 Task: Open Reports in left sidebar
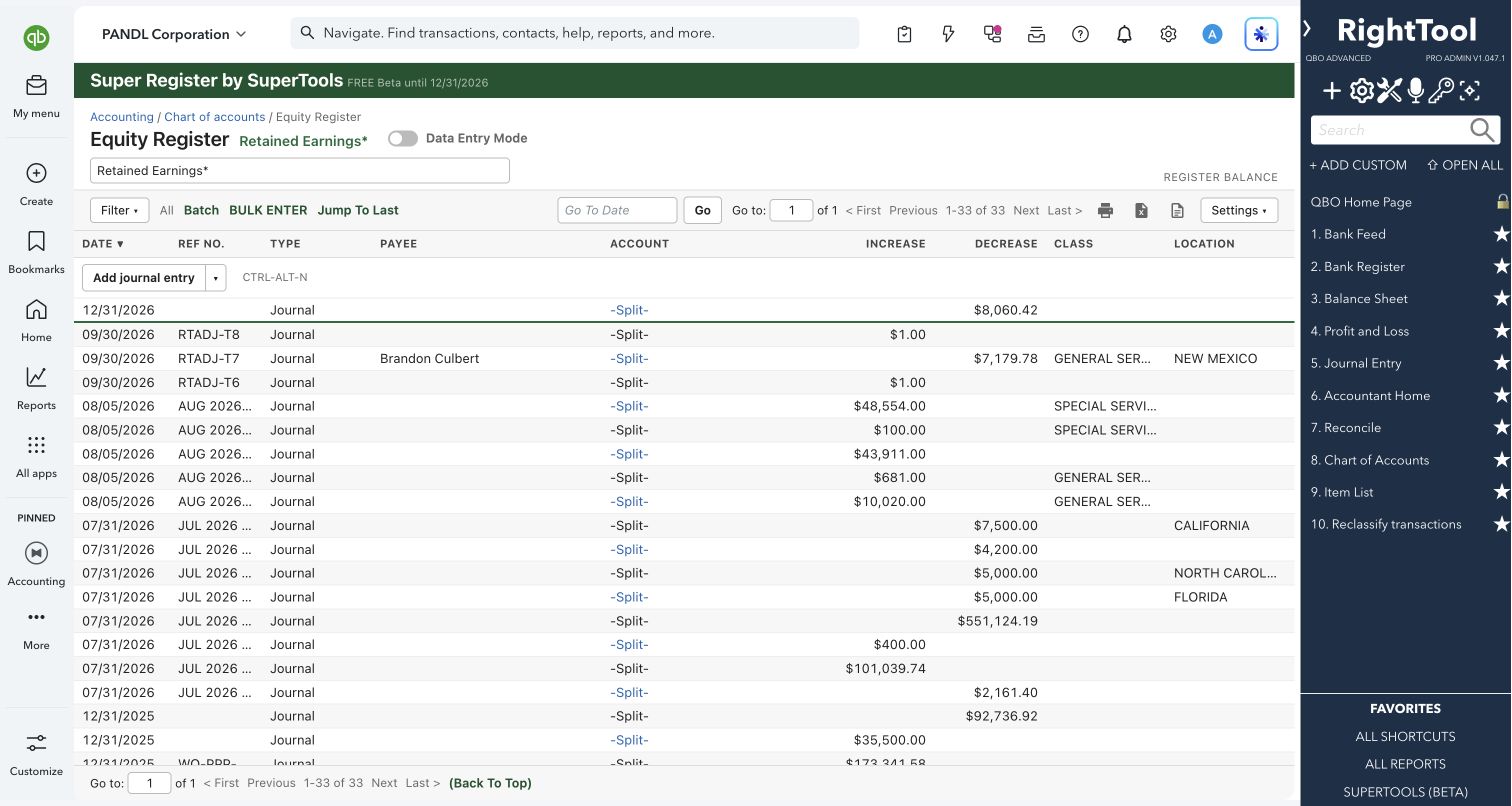coord(36,387)
